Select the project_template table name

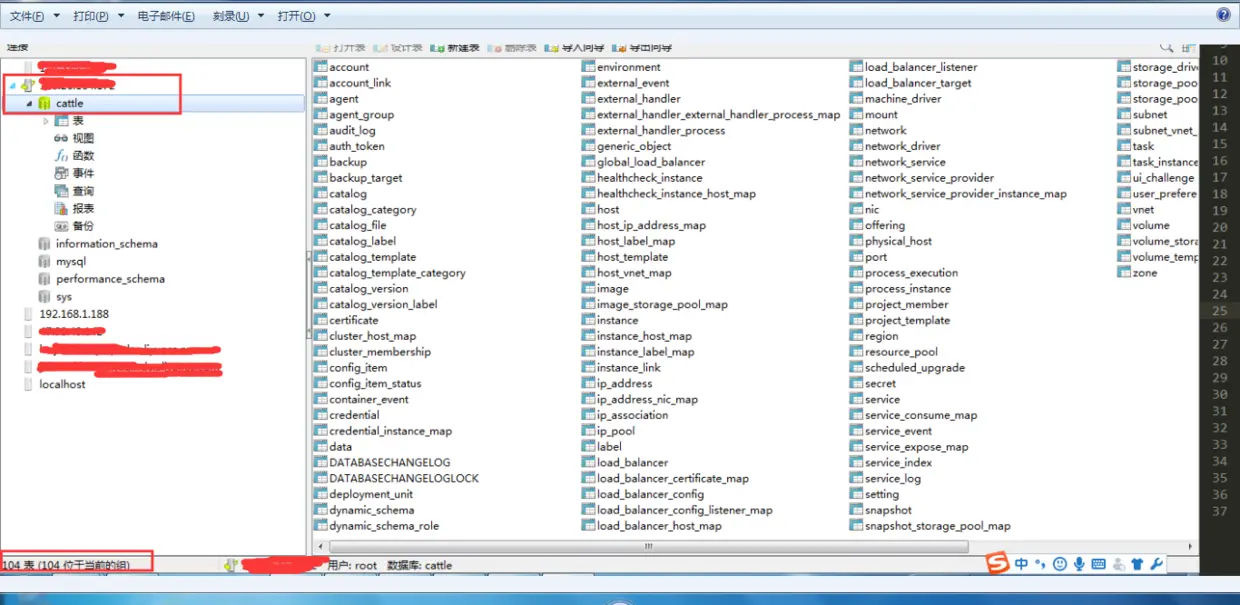tap(907, 320)
